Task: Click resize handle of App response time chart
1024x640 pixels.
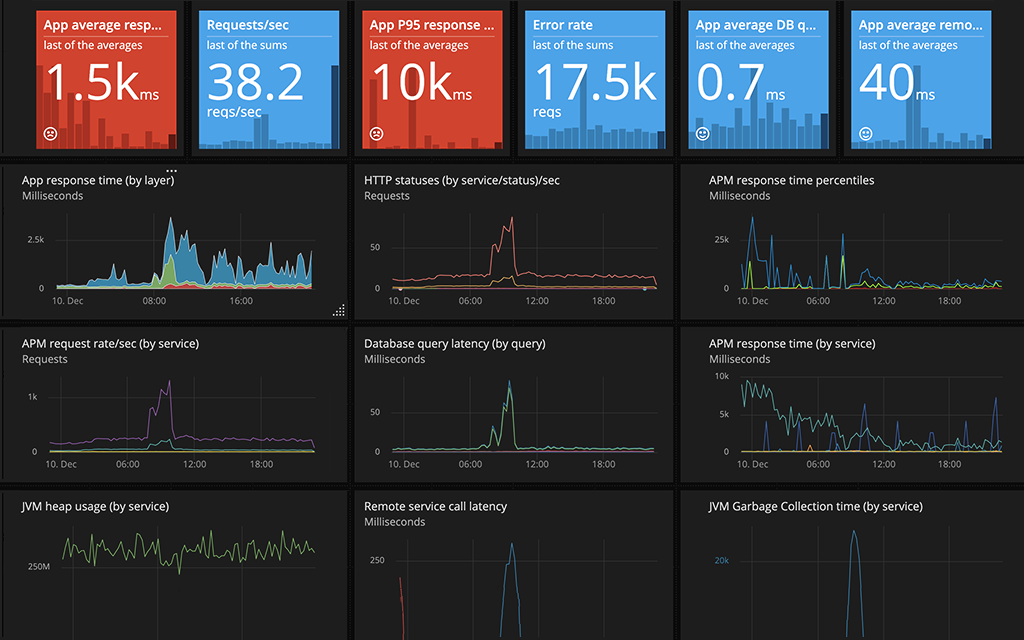Action: pos(339,311)
